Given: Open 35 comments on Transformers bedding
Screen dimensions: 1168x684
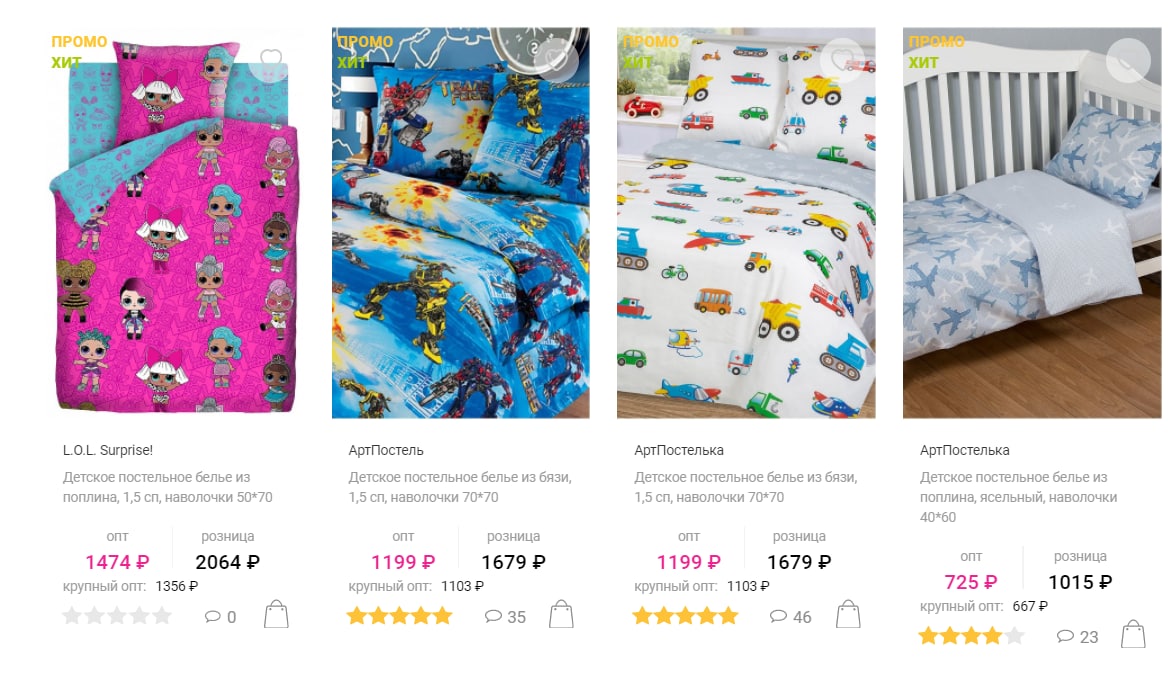Looking at the screenshot, I should [x=505, y=617].
